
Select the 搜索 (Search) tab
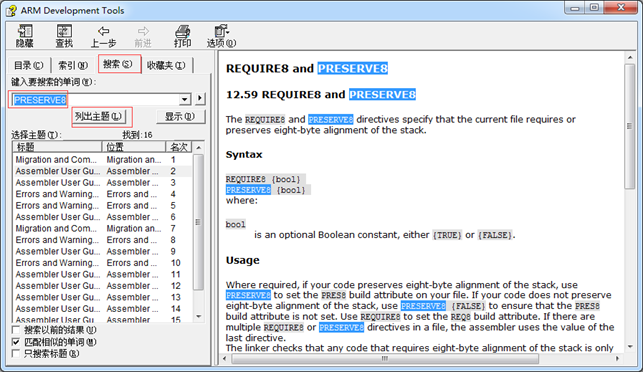(119, 64)
